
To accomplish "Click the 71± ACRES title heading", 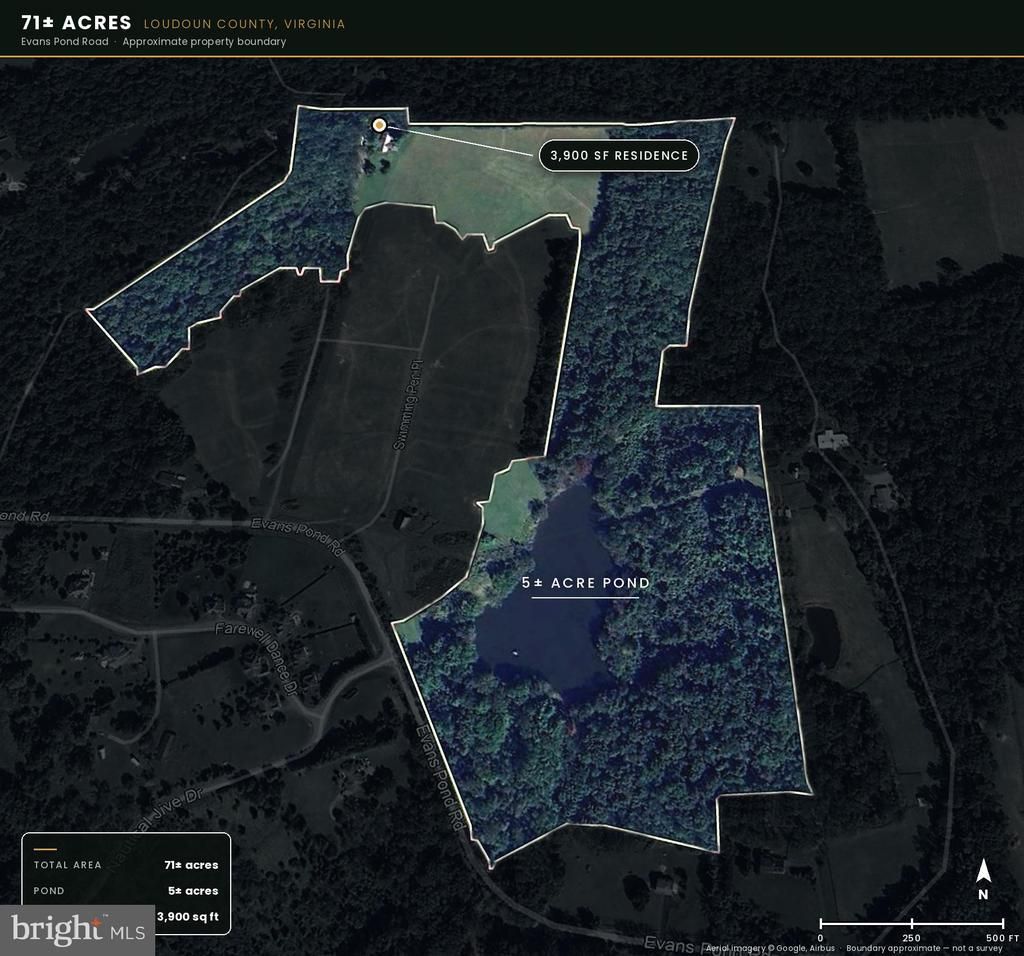I will pyautogui.click(x=76, y=23).
